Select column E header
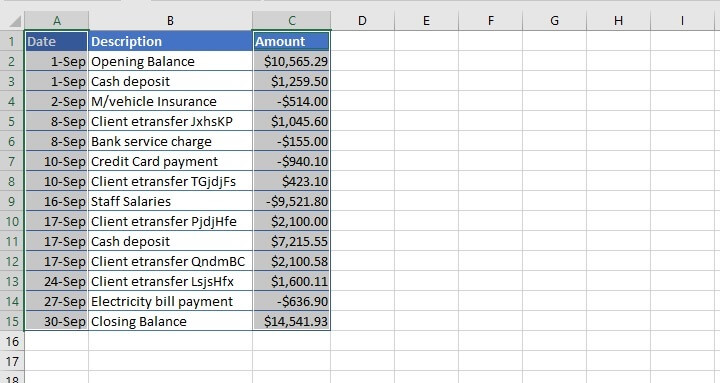 pos(426,21)
